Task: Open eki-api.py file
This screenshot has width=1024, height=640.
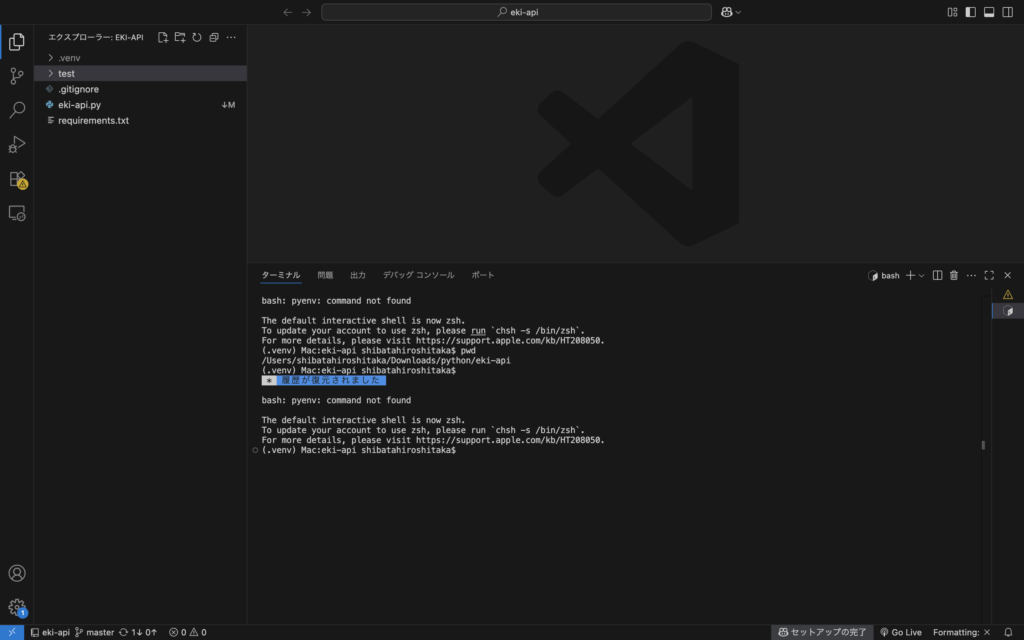Action: coord(140,104)
